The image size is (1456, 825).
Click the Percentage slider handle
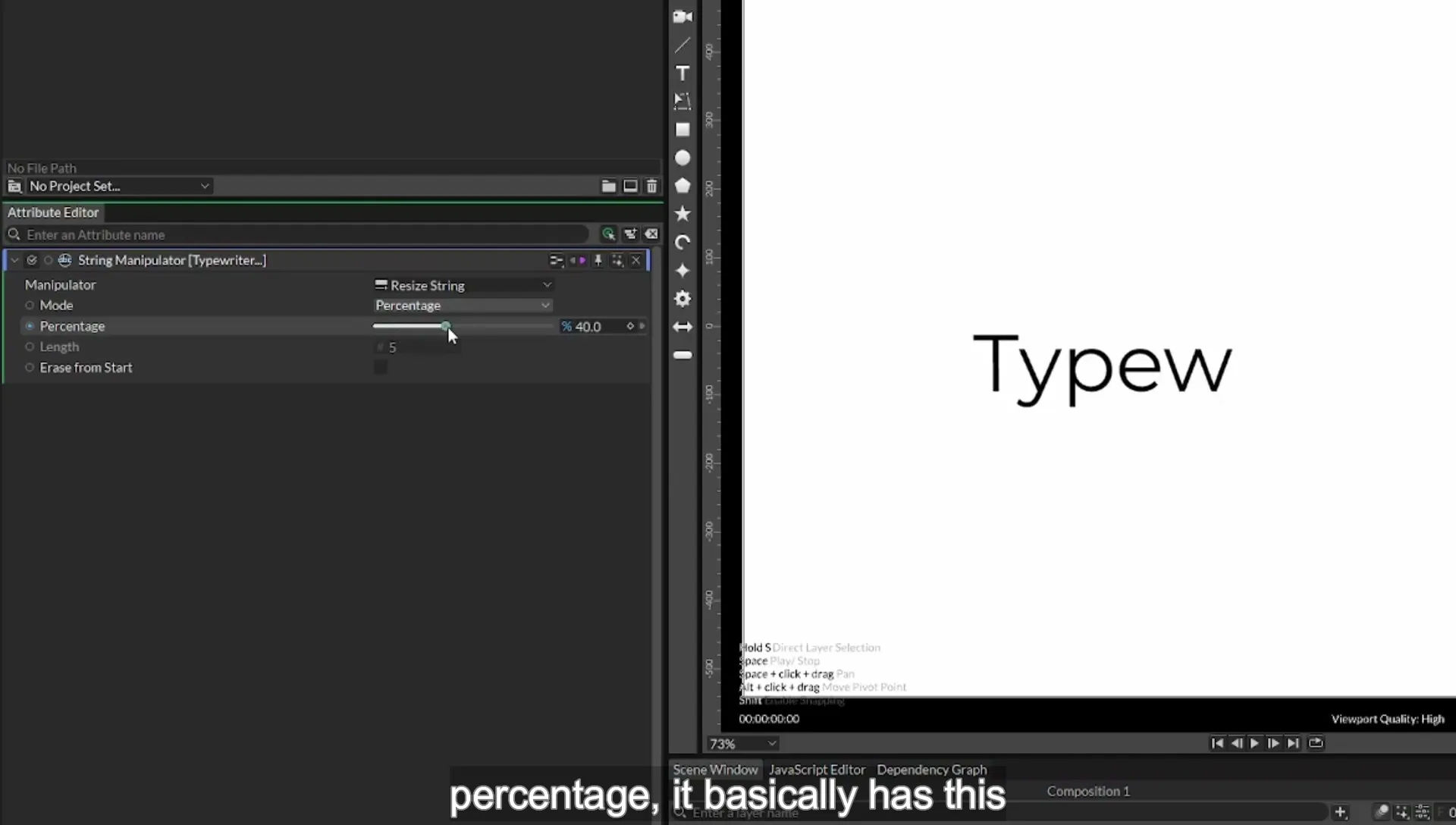coord(446,326)
